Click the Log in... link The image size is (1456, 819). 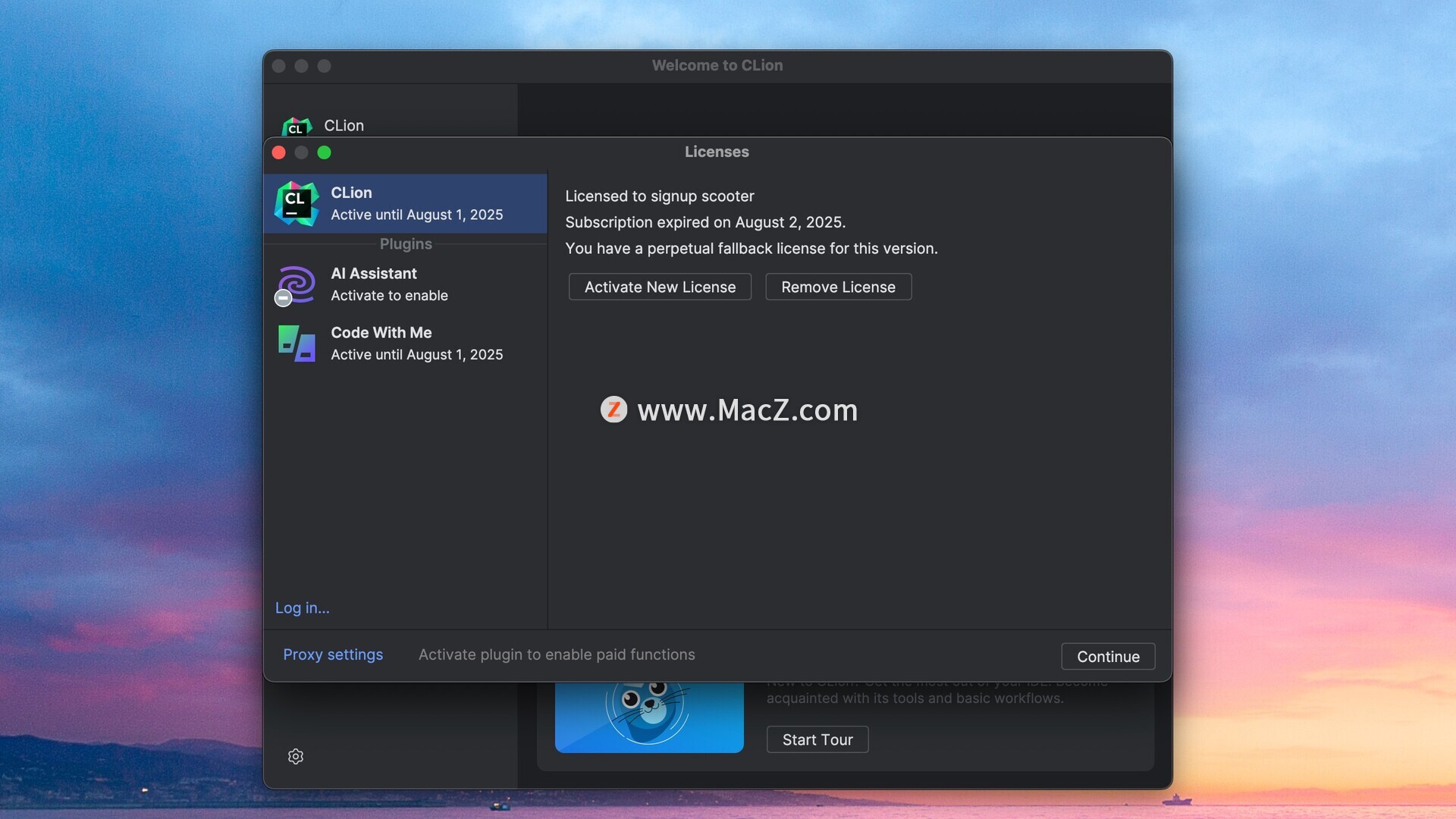click(302, 607)
